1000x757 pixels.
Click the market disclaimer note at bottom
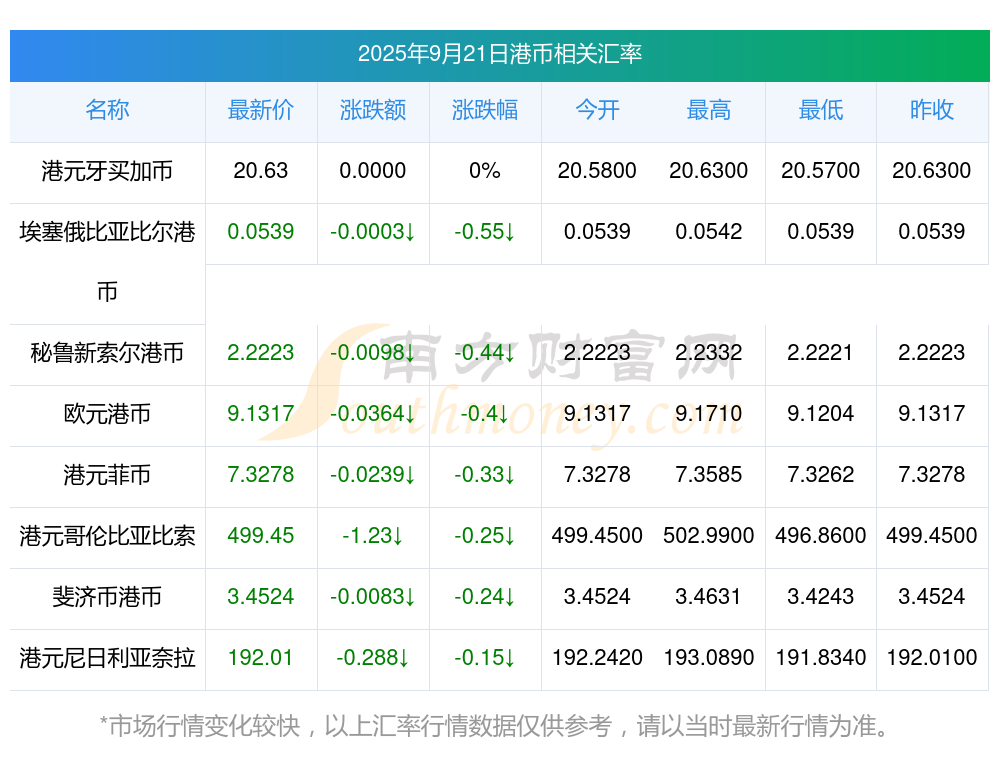click(x=495, y=726)
